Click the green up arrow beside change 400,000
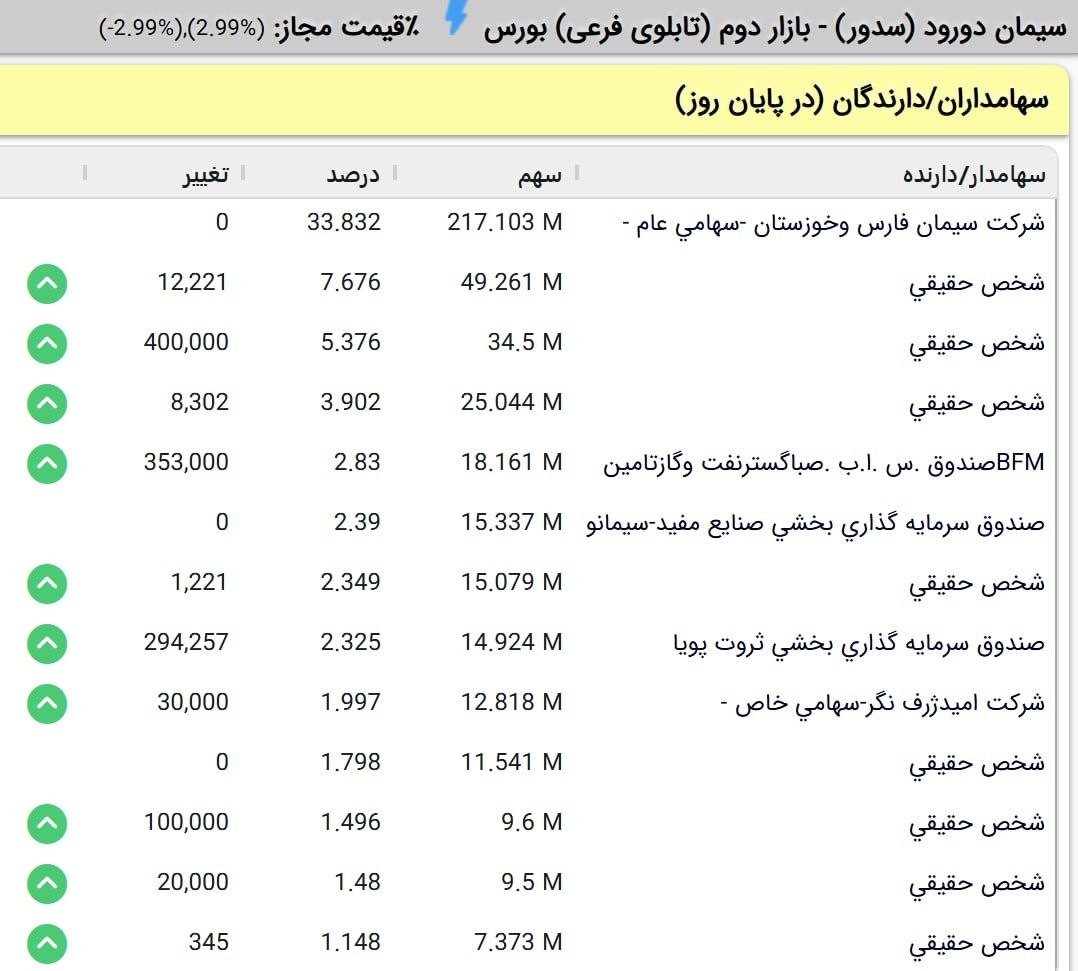The height and width of the screenshot is (971, 1078). pos(47,343)
